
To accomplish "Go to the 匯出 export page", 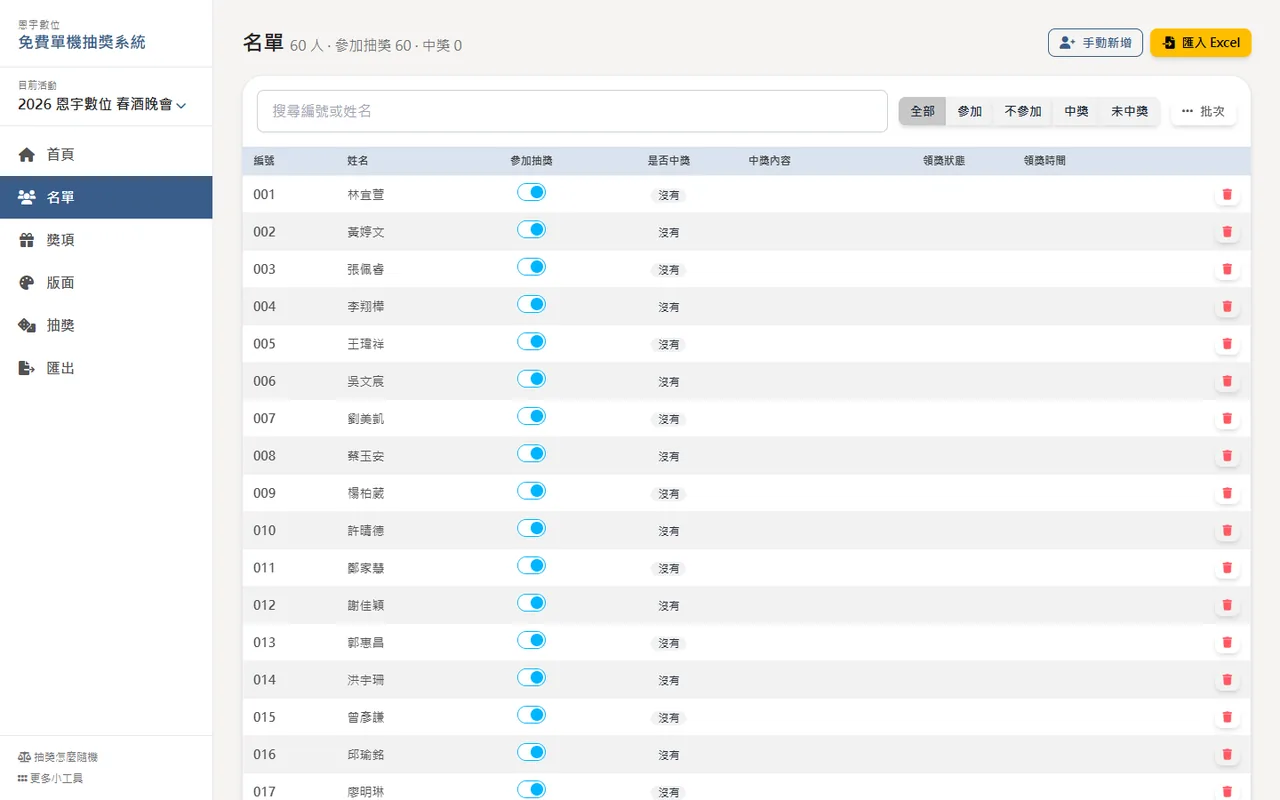I will click(106, 368).
